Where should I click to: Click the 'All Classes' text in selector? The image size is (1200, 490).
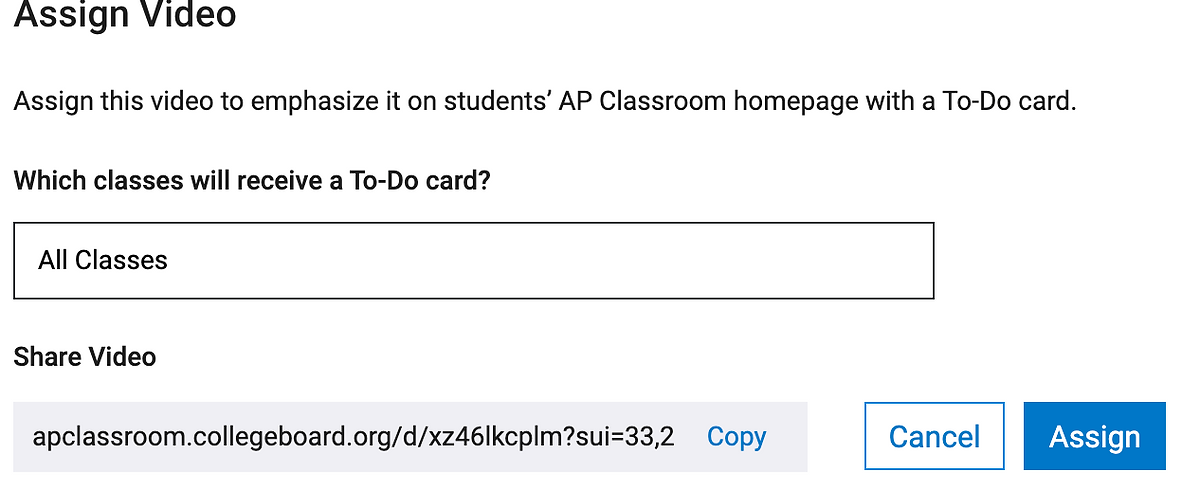click(103, 260)
